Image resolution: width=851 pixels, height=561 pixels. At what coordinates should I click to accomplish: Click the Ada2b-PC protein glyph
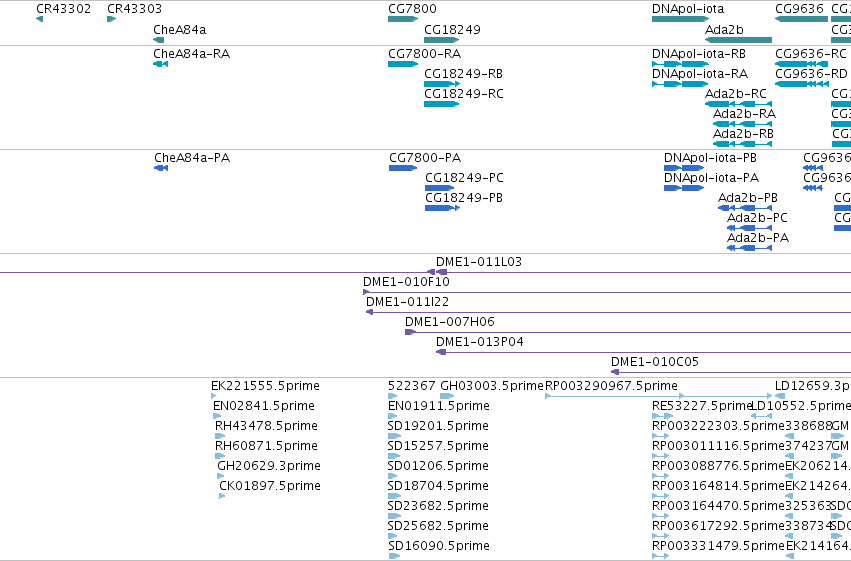coord(750,228)
